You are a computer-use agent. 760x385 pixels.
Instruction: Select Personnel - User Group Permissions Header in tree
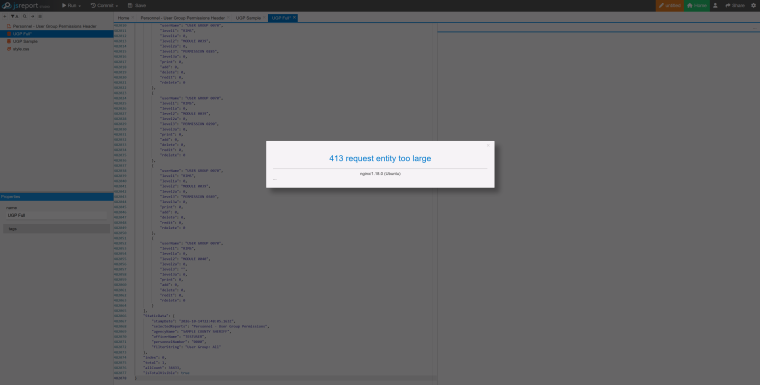tap(54, 26)
